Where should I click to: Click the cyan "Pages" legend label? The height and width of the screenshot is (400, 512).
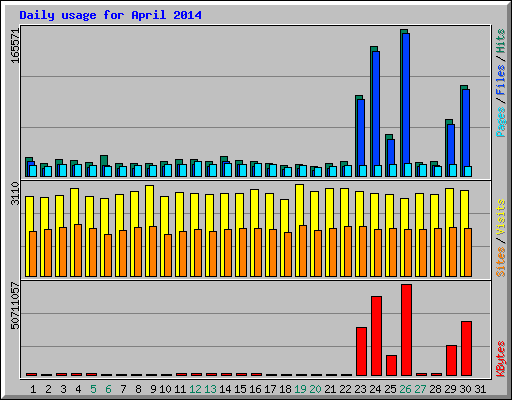tap(501, 122)
